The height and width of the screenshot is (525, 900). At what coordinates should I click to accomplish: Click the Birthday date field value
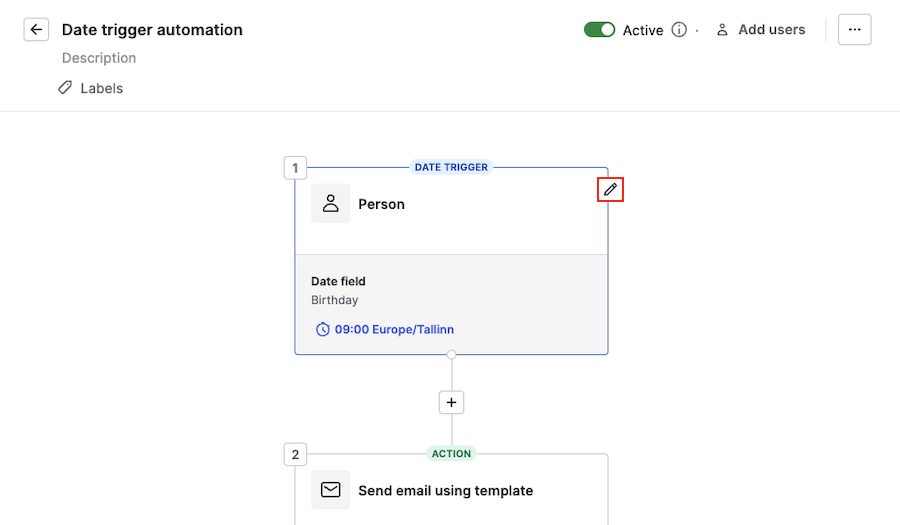[334, 300]
